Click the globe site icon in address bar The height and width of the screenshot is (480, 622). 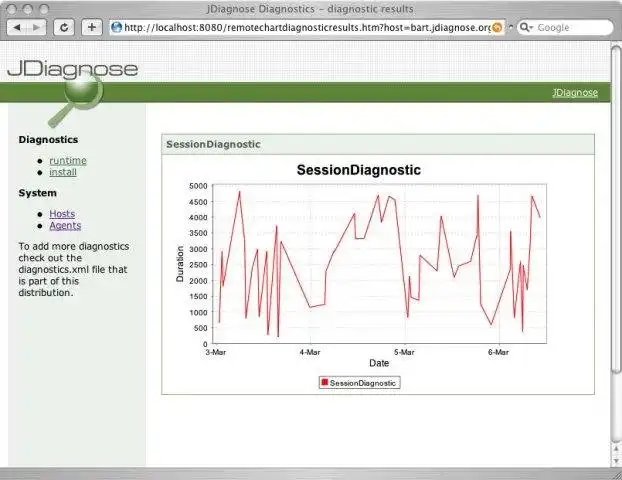tap(116, 27)
